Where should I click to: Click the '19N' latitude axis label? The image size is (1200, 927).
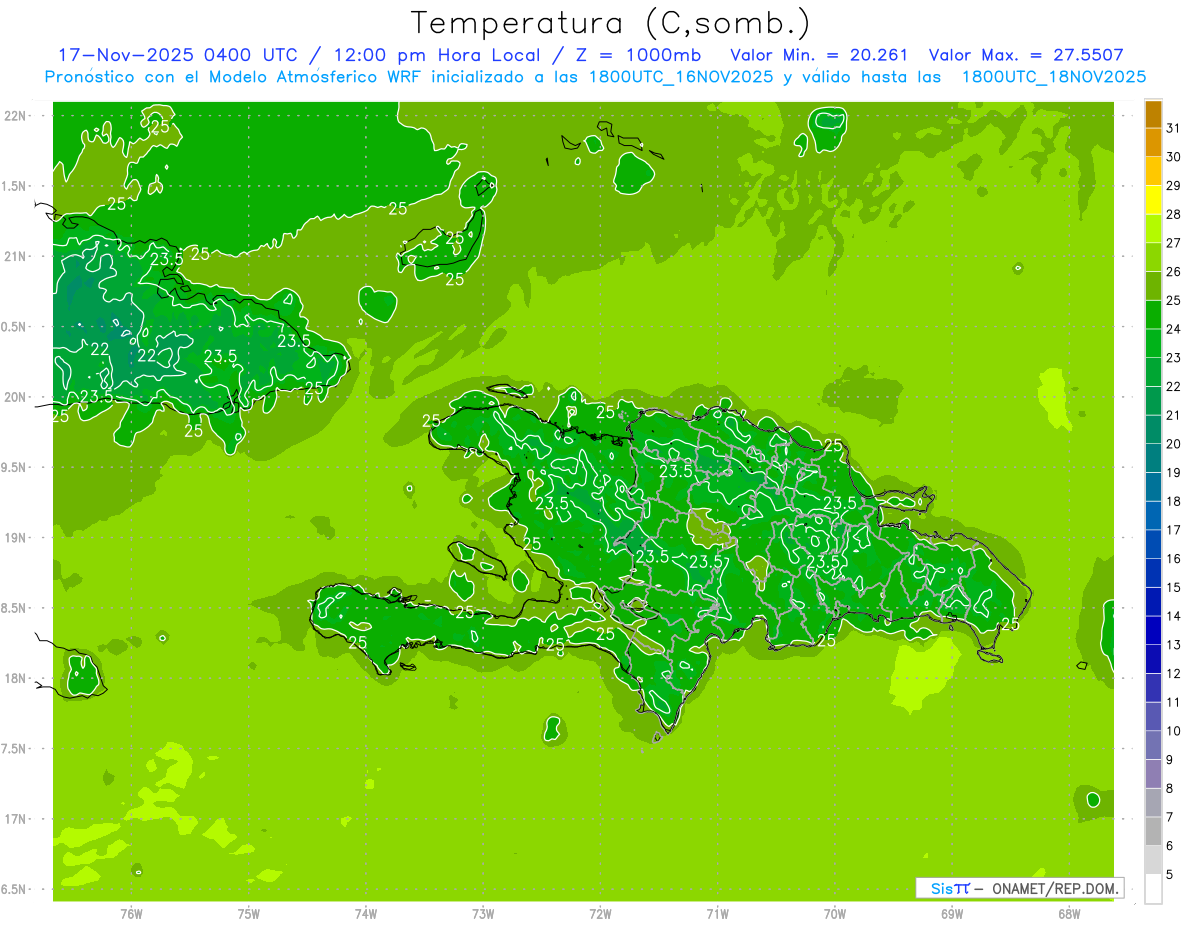(15, 537)
